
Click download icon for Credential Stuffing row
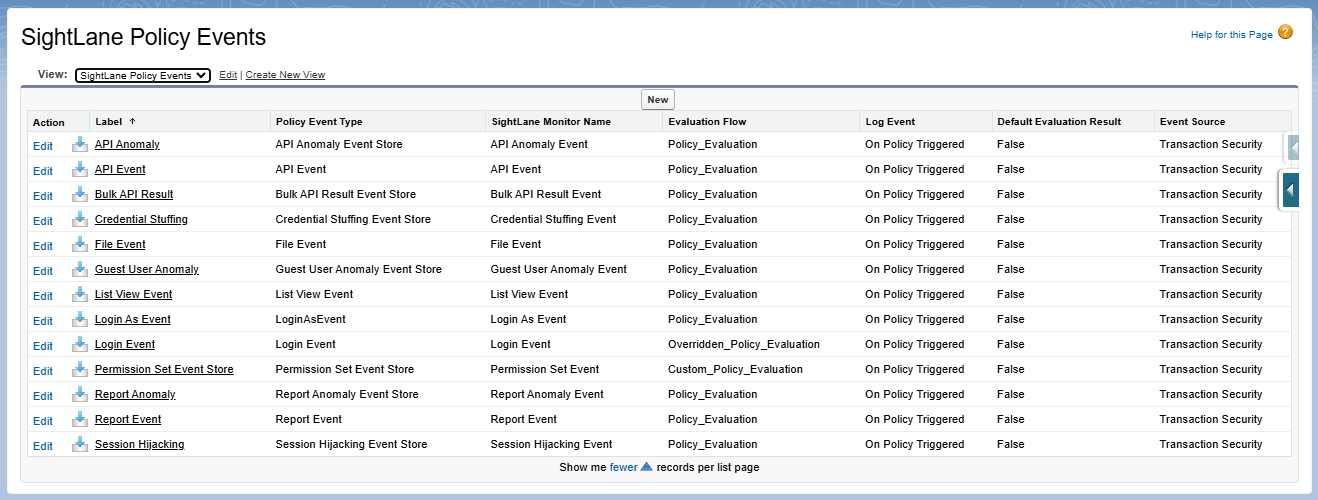[x=79, y=220]
